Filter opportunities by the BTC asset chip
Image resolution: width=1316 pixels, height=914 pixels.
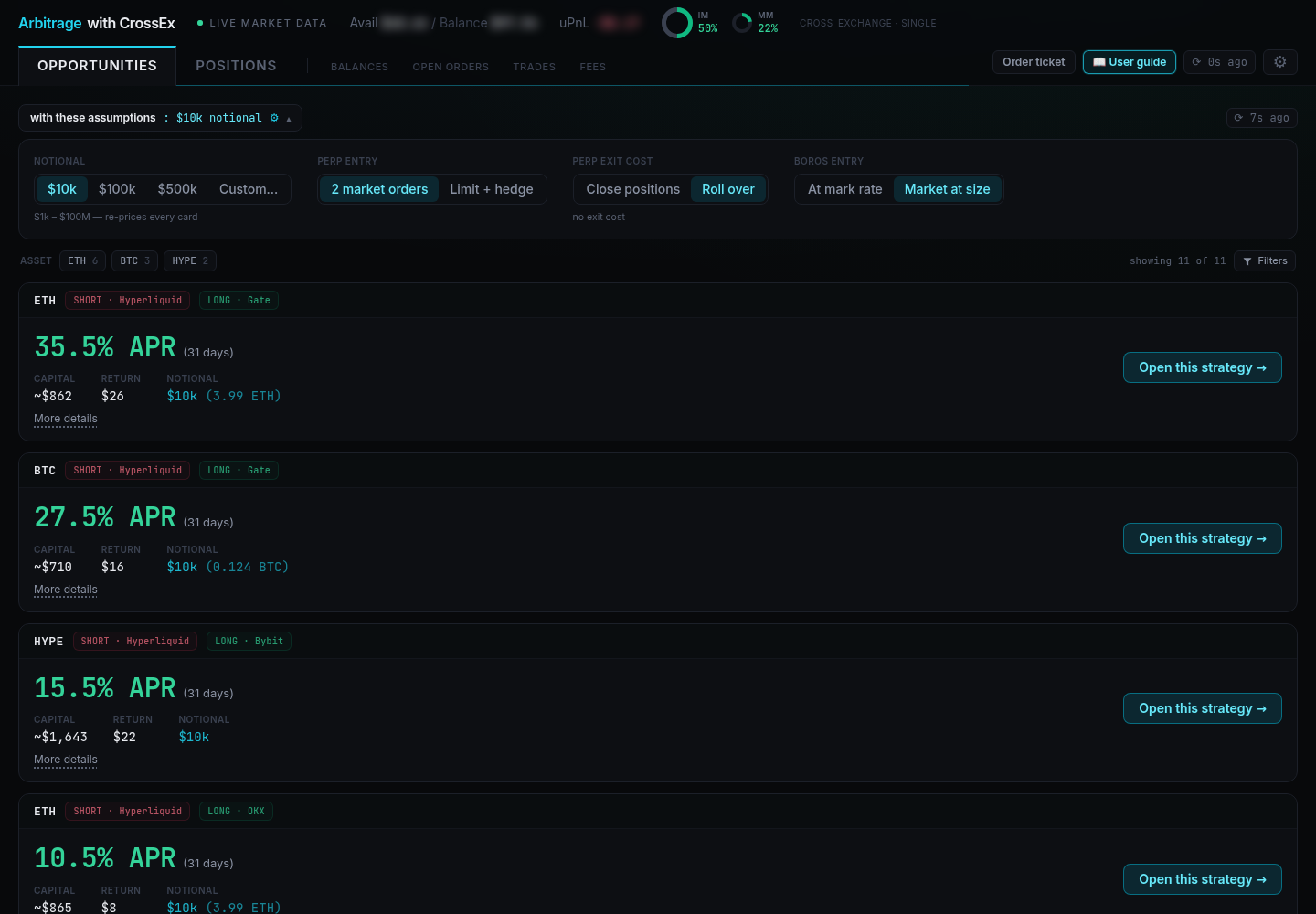click(135, 260)
